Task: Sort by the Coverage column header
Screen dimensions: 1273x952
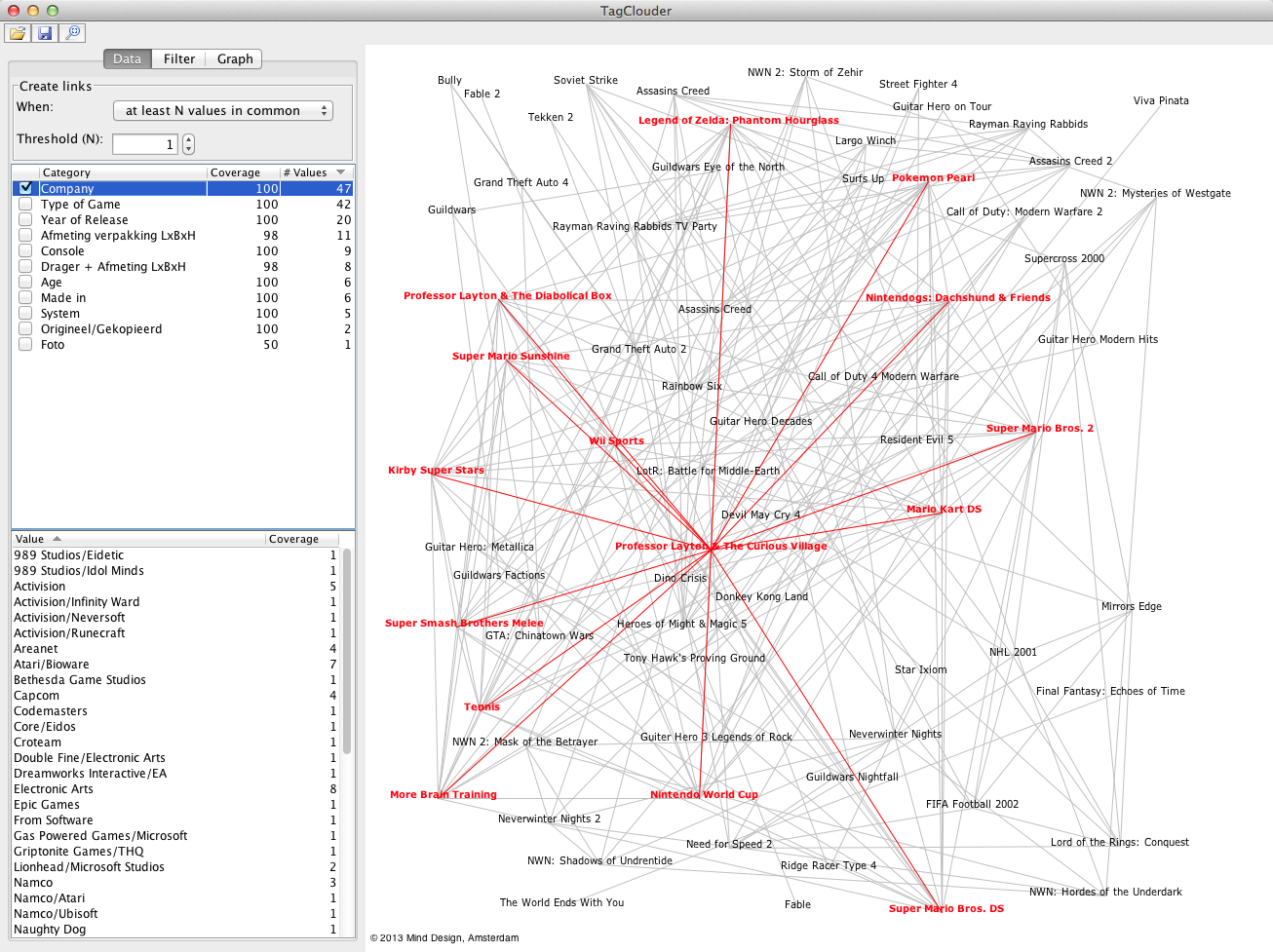Action: pyautogui.click(x=235, y=172)
